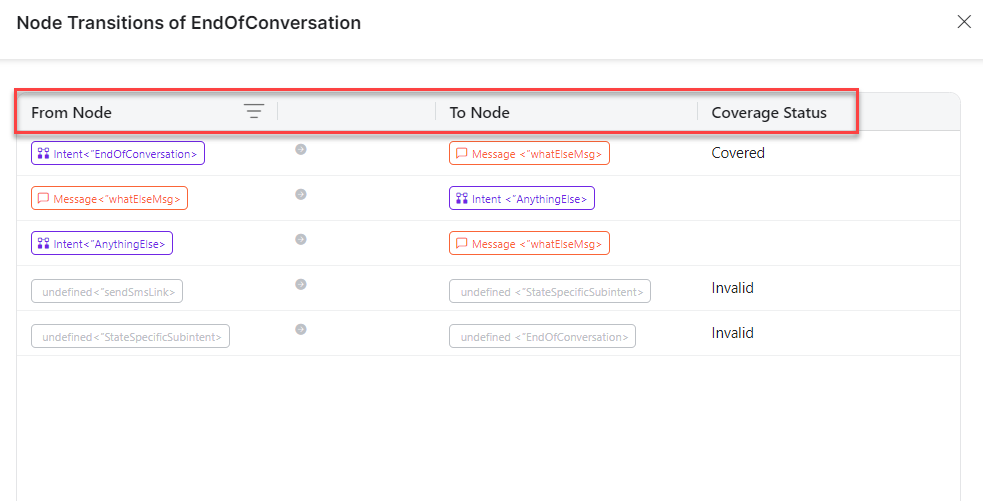Select the Message whatElseMsg from-node tag

[109, 199]
